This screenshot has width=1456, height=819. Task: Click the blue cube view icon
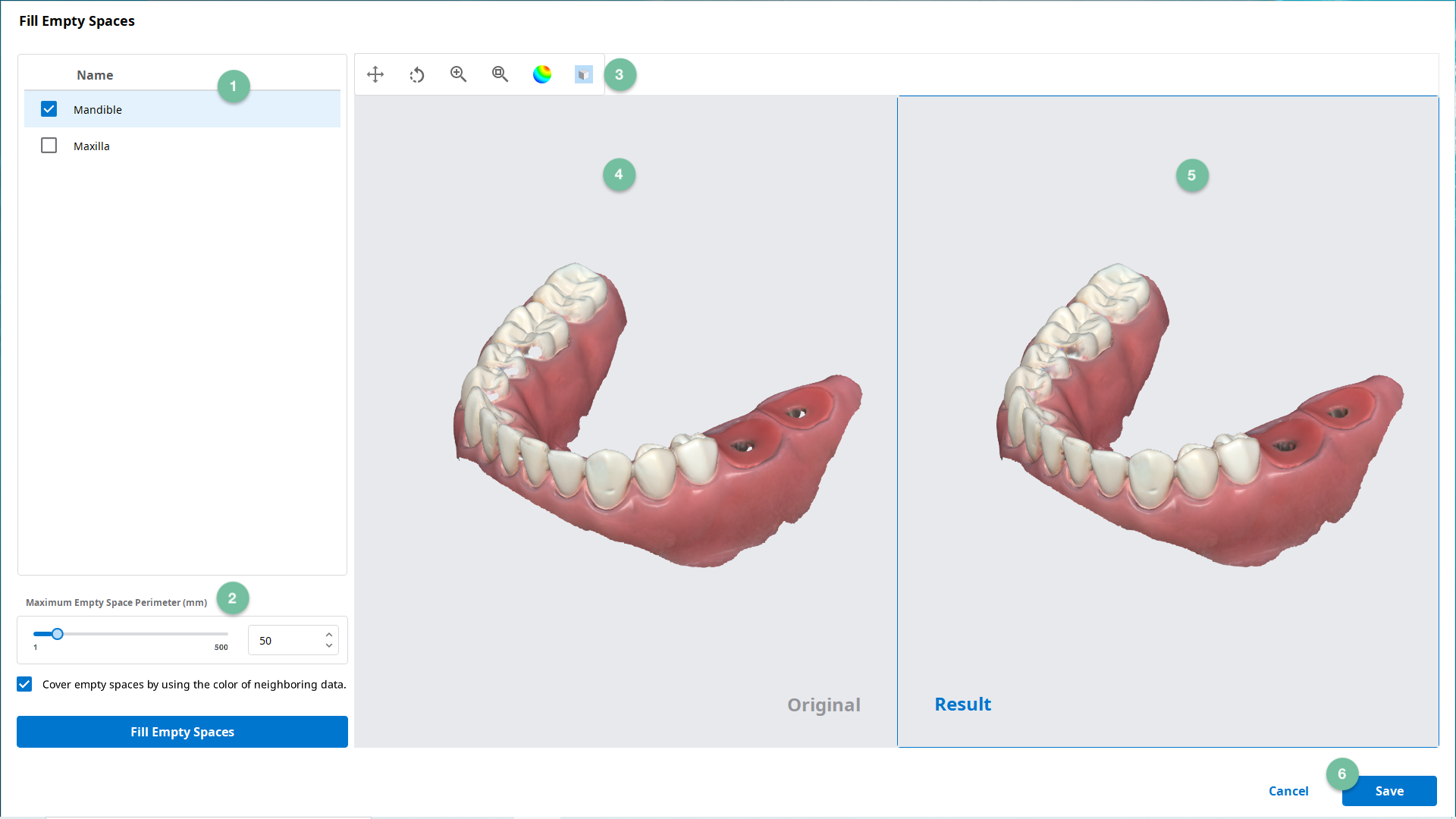[x=583, y=74]
